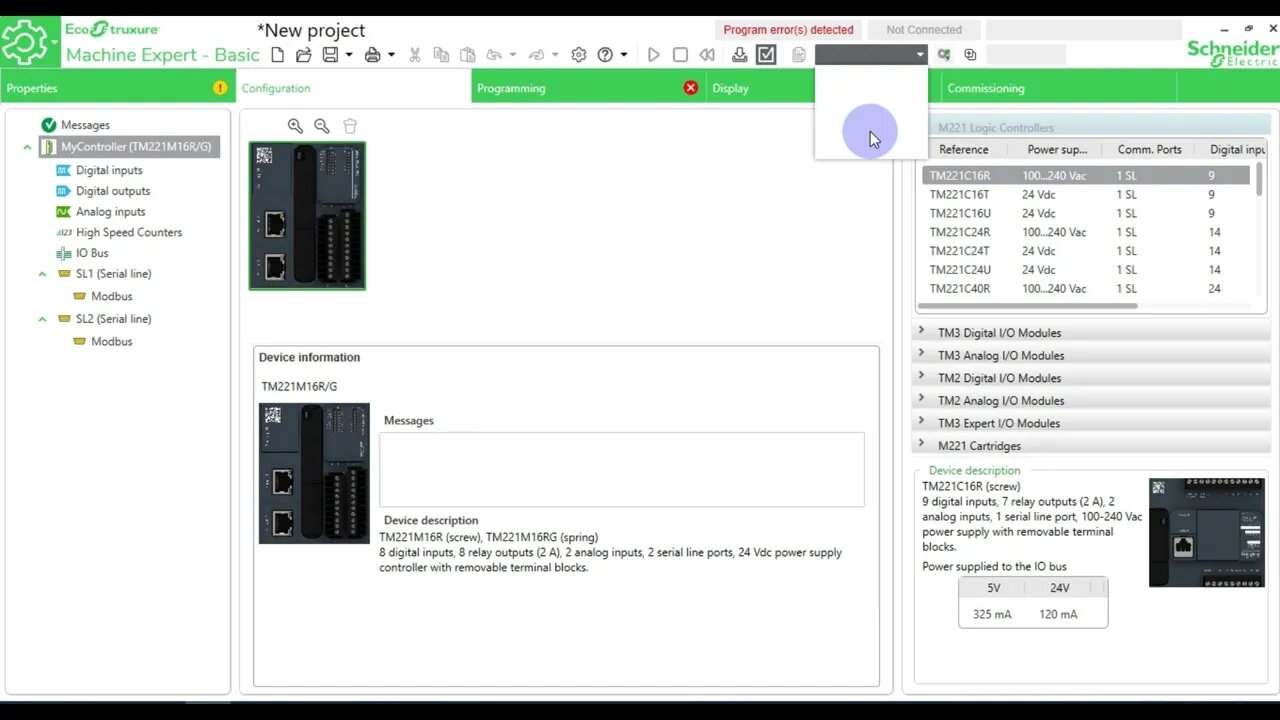Create a new project with toolbar icon
This screenshot has height=720, width=1280.
(x=279, y=55)
